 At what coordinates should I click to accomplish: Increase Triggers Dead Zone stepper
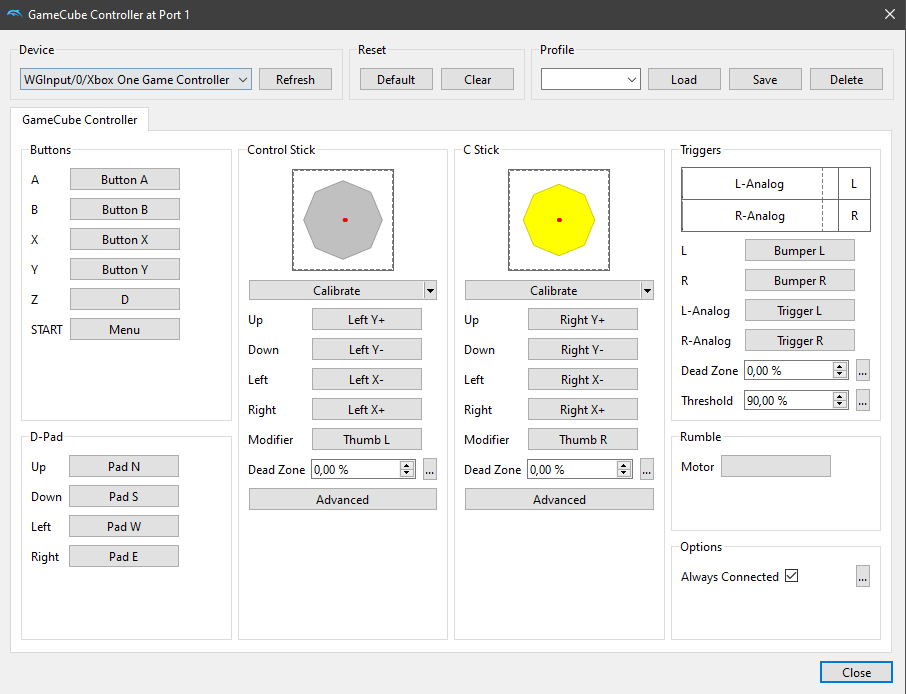click(840, 366)
